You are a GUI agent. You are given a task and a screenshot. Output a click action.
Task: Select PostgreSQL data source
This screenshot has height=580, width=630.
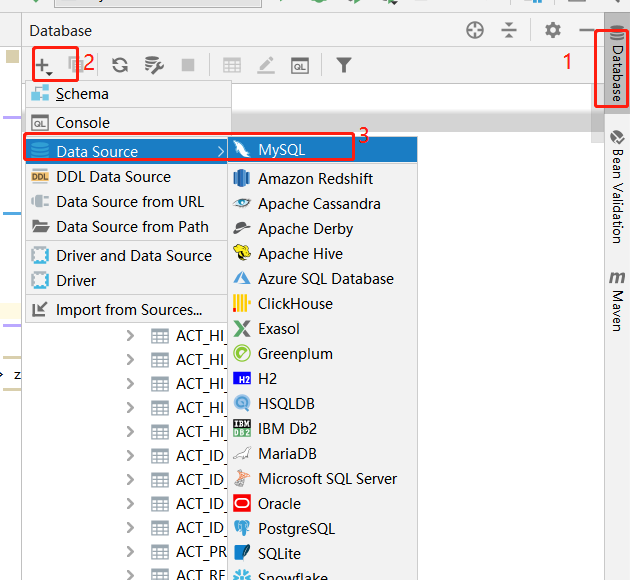pyautogui.click(x=323, y=529)
